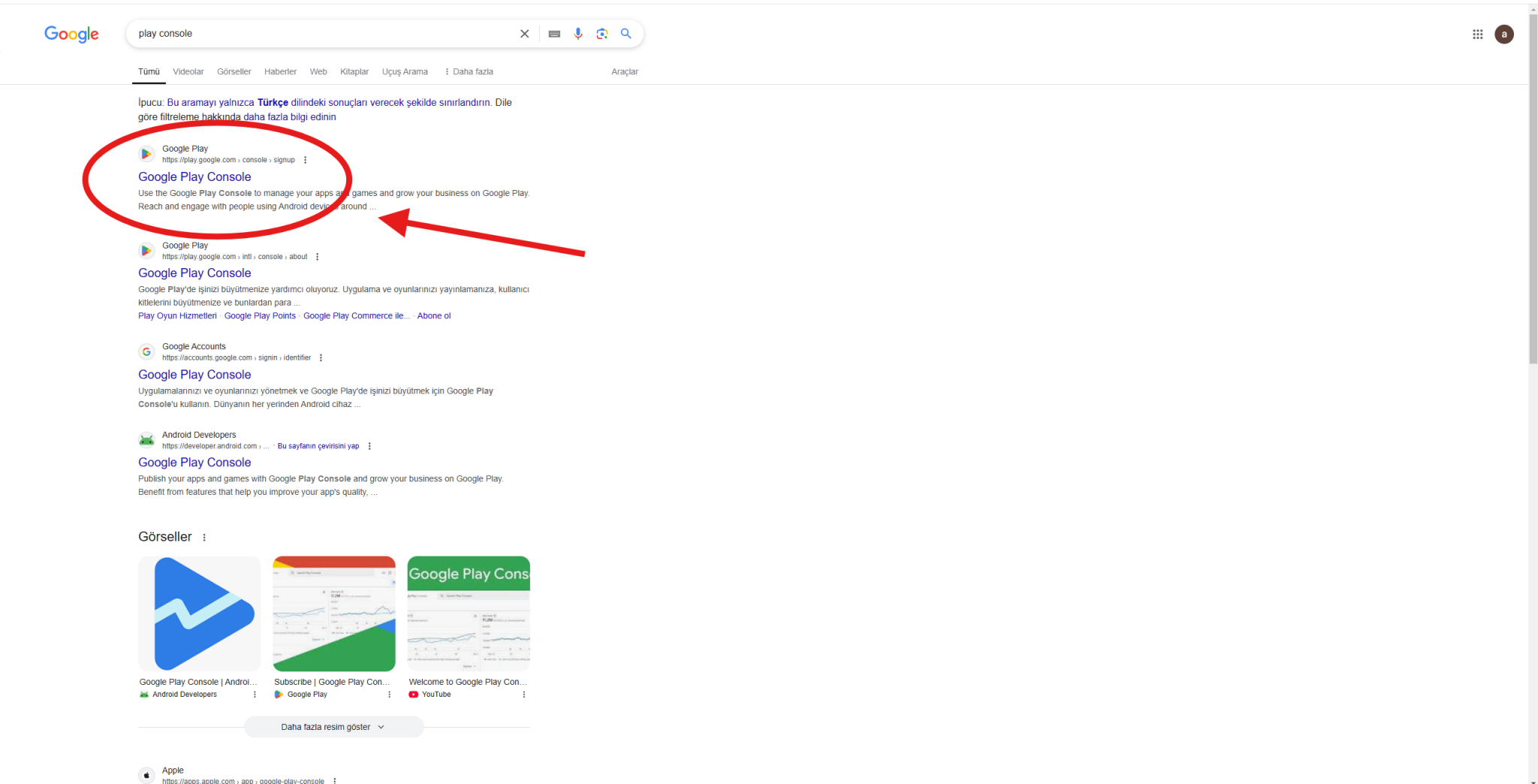Open Google Lens image search
The image size is (1538, 784).
602,34
